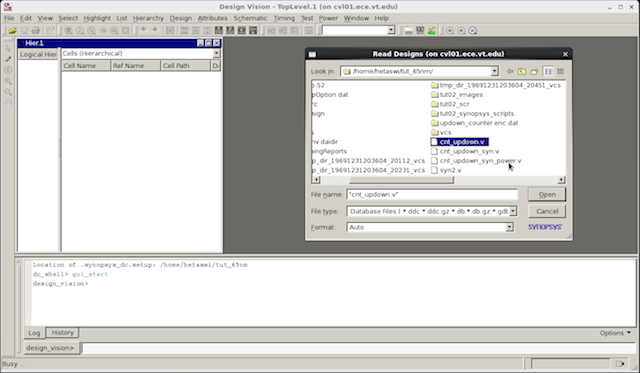Go back with the dialog's left arrow icon

[x=510, y=71]
